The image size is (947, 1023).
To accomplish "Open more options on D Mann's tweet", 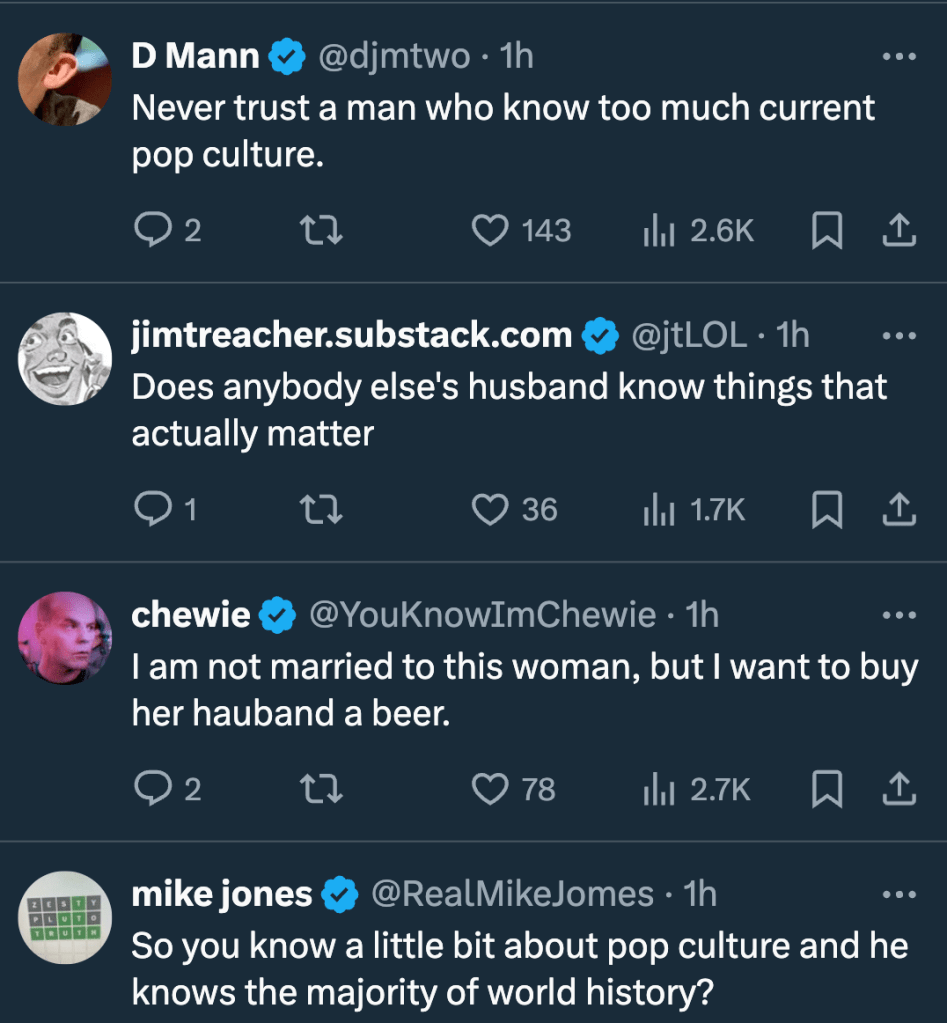I will pyautogui.click(x=899, y=57).
